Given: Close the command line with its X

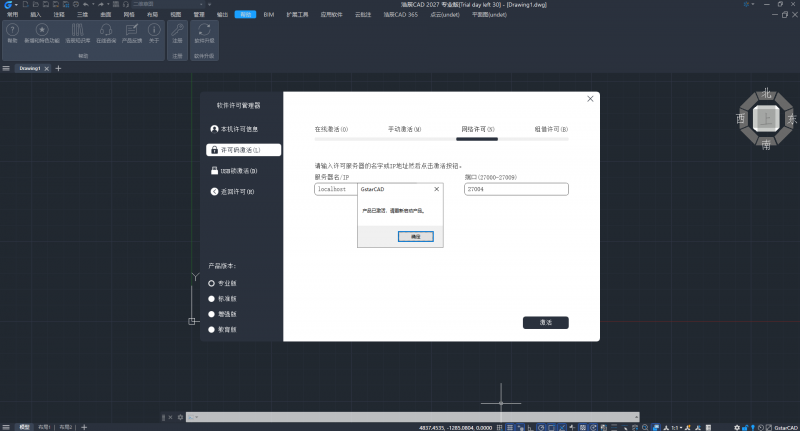Looking at the screenshot, I should pos(171,417).
